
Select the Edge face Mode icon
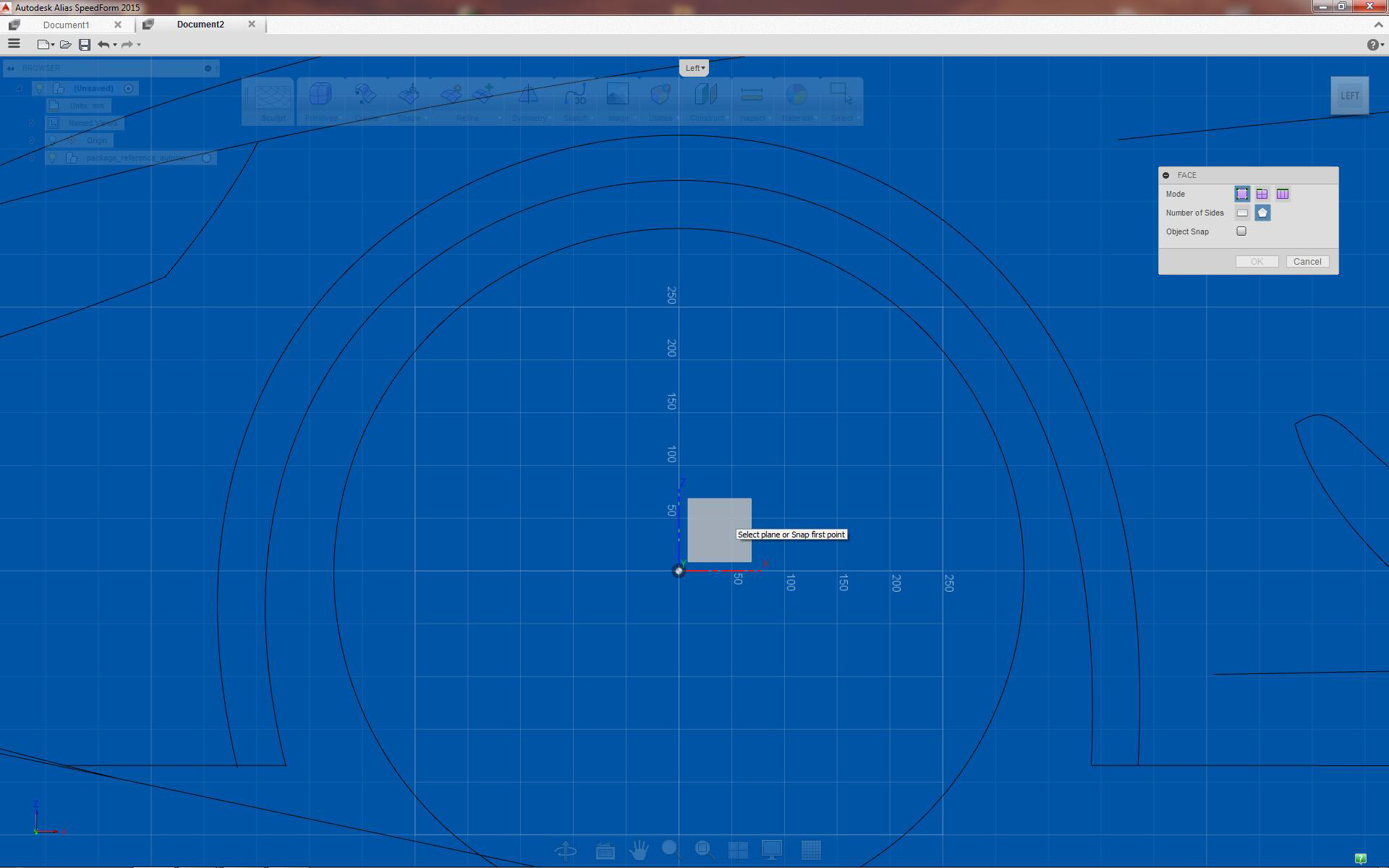point(1262,194)
